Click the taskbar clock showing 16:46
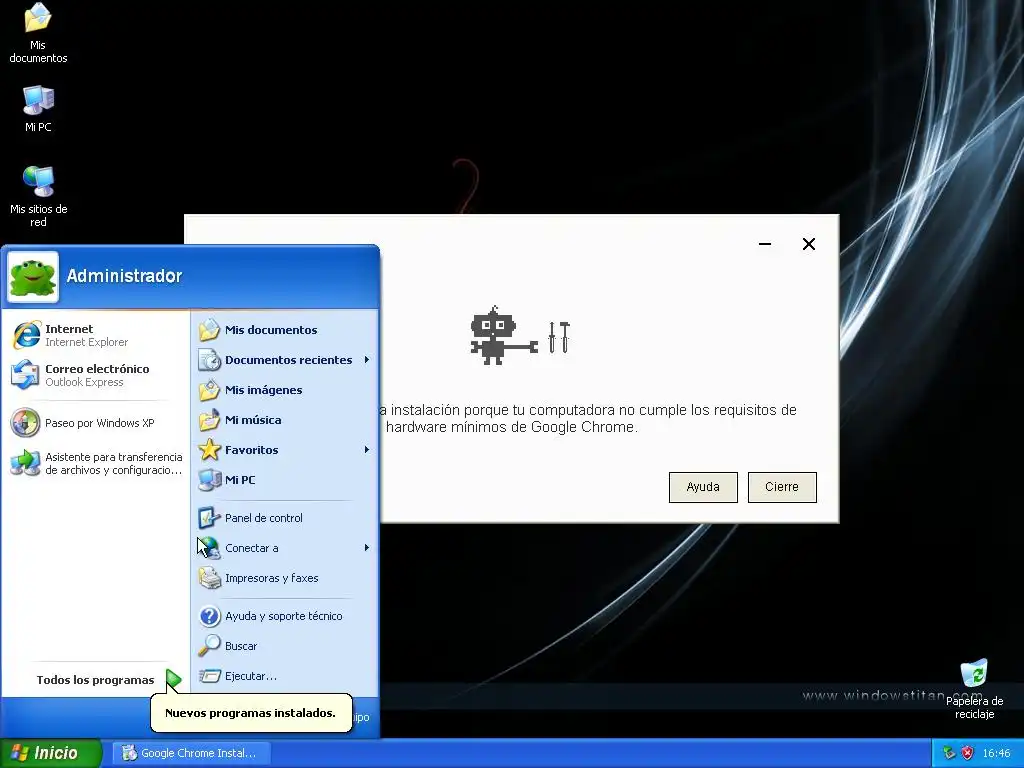 997,753
